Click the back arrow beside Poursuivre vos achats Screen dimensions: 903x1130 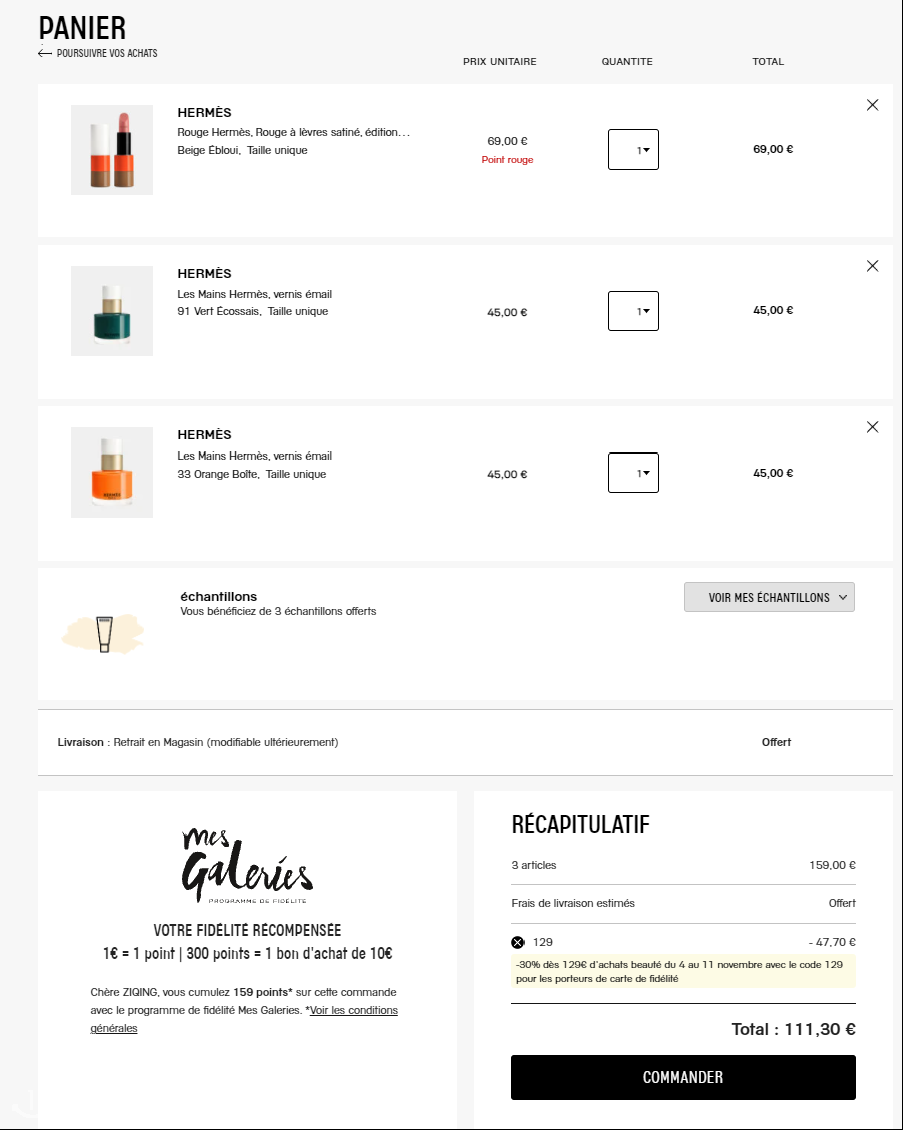[x=45, y=53]
